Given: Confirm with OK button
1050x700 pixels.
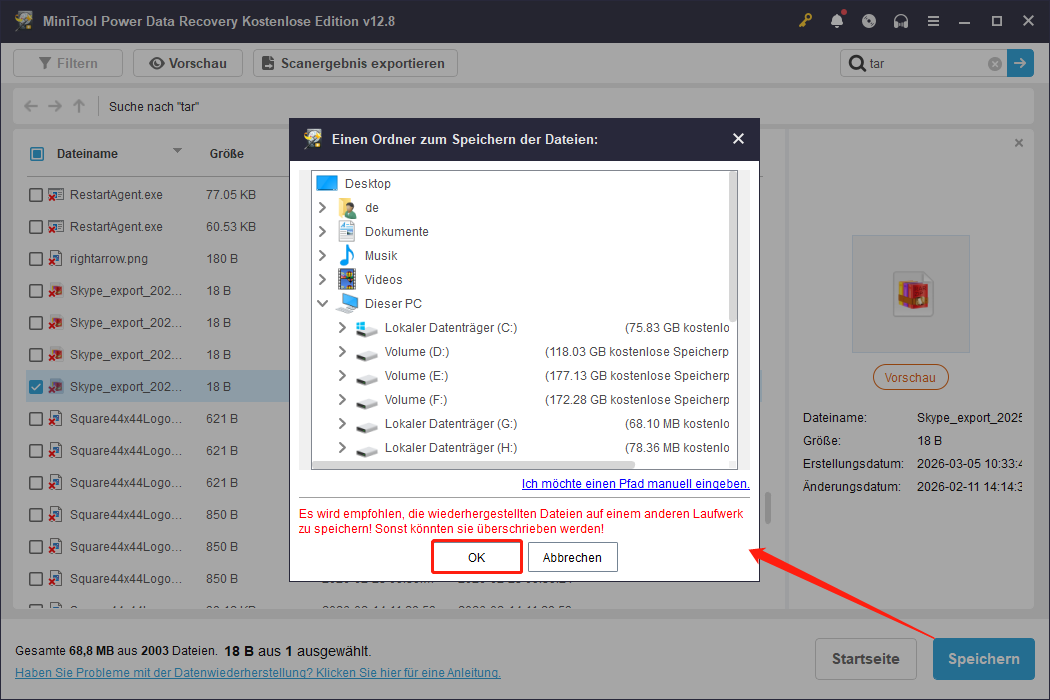Looking at the screenshot, I should click(477, 557).
